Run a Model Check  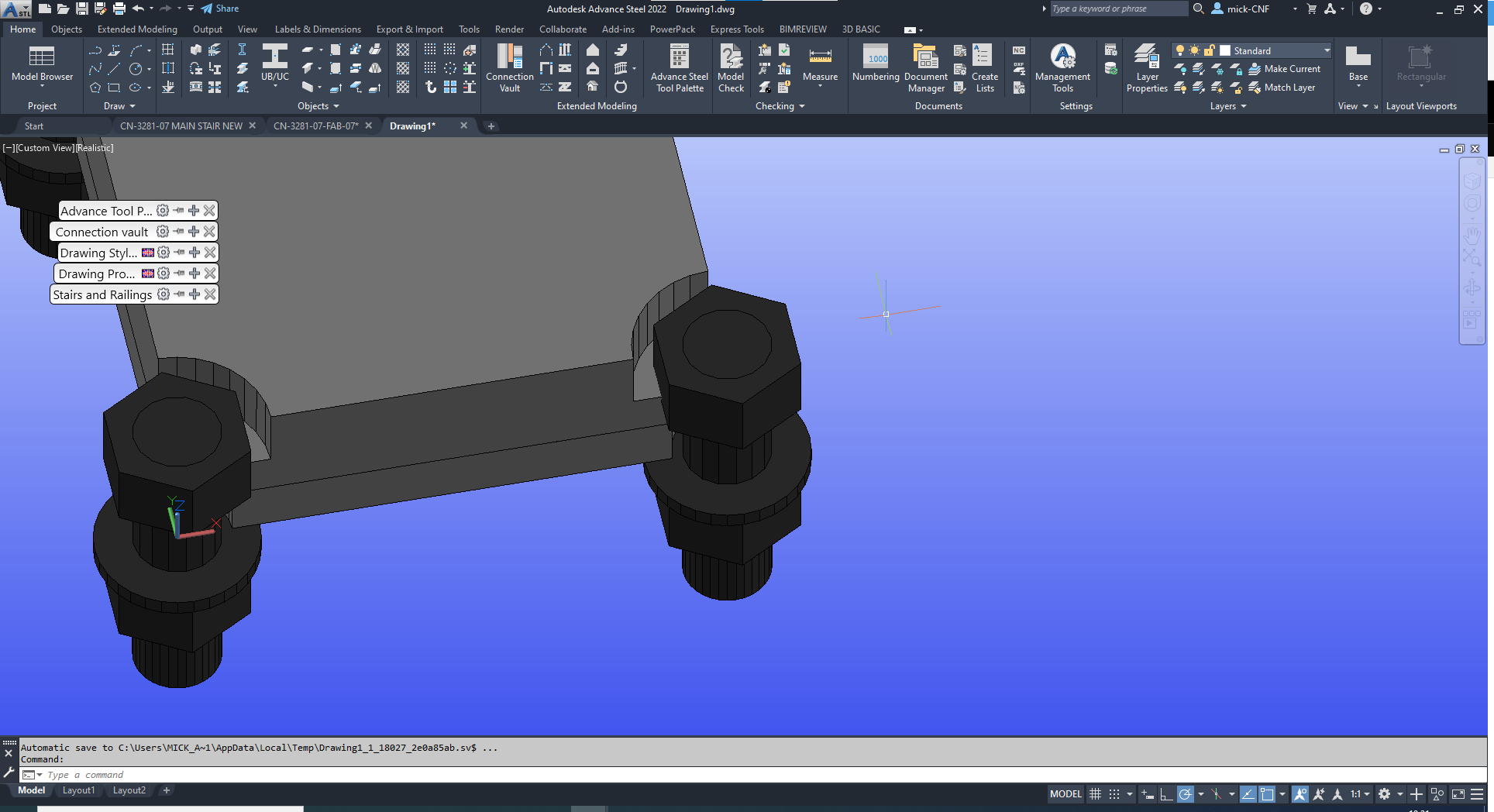730,68
